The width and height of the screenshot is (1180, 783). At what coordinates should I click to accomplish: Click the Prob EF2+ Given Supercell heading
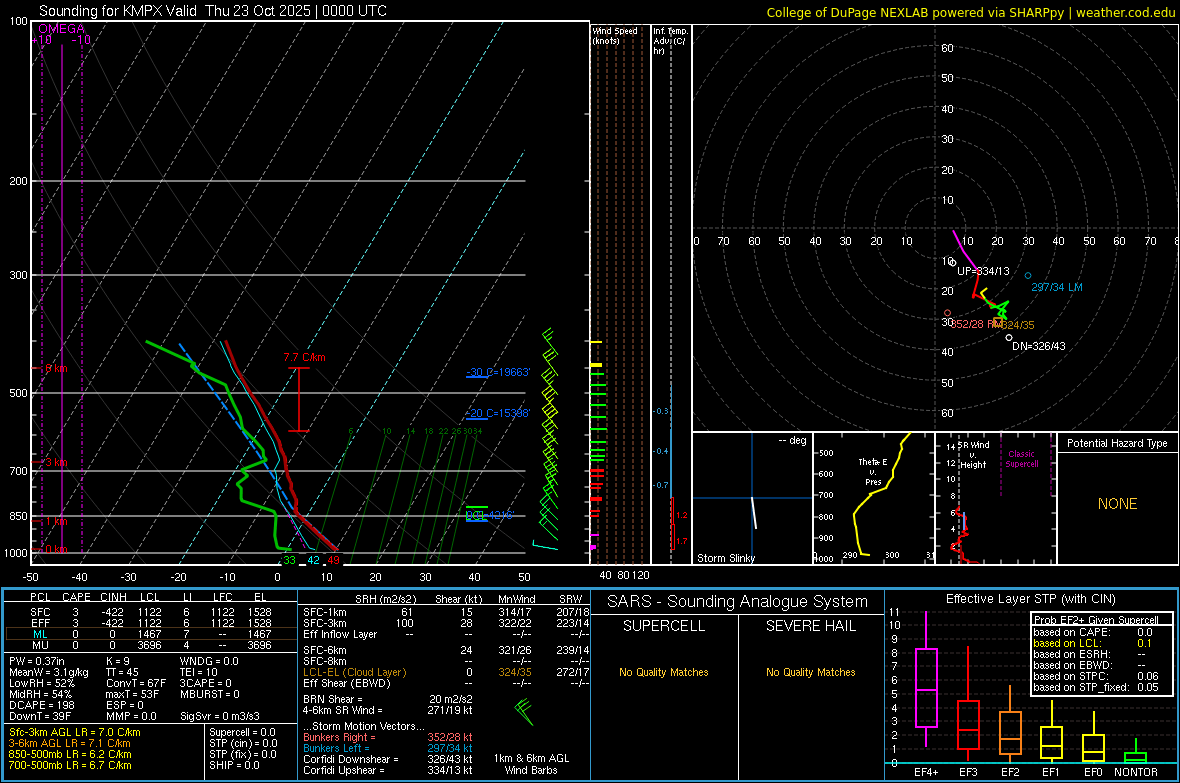click(x=1096, y=620)
